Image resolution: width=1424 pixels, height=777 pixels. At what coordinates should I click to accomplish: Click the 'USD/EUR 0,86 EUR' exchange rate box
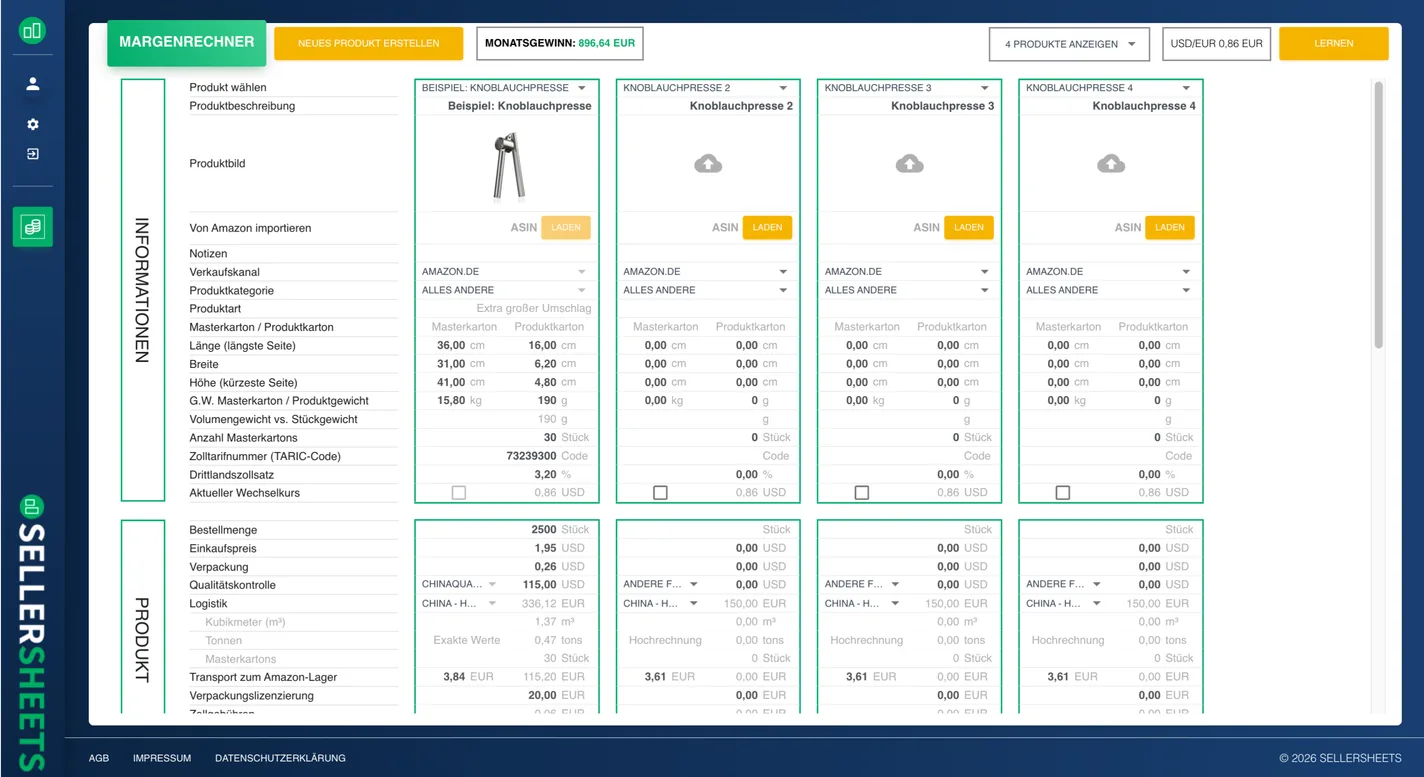point(1217,44)
